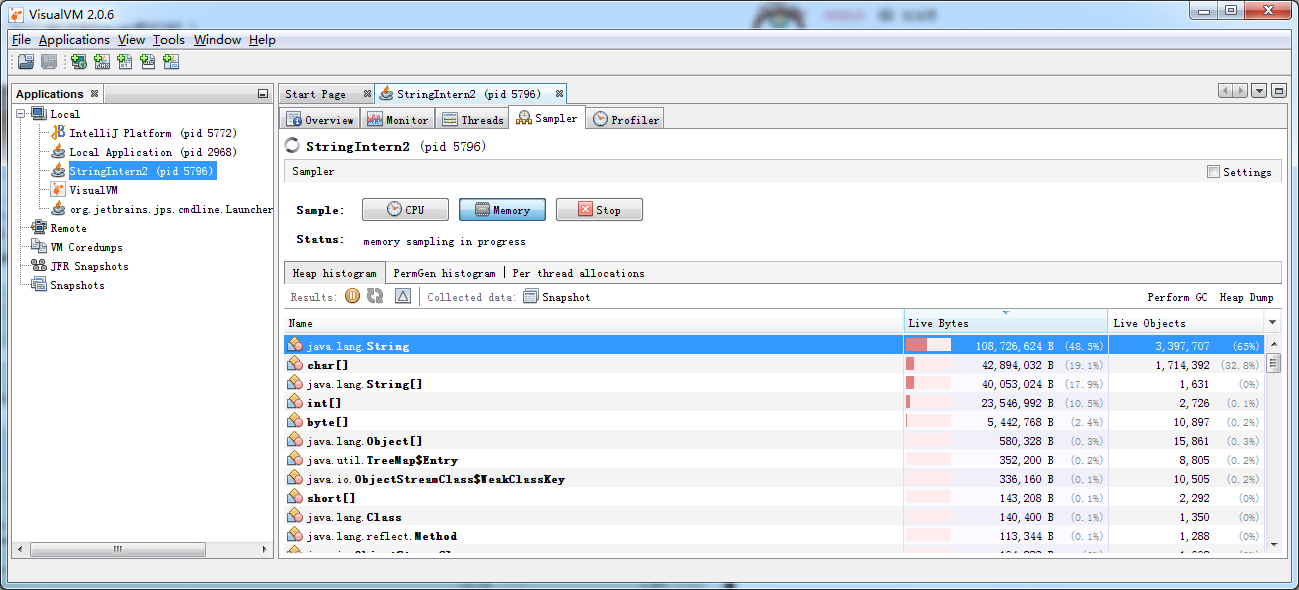1299x590 pixels.
Task: Click Perform GC
Action: (1177, 297)
